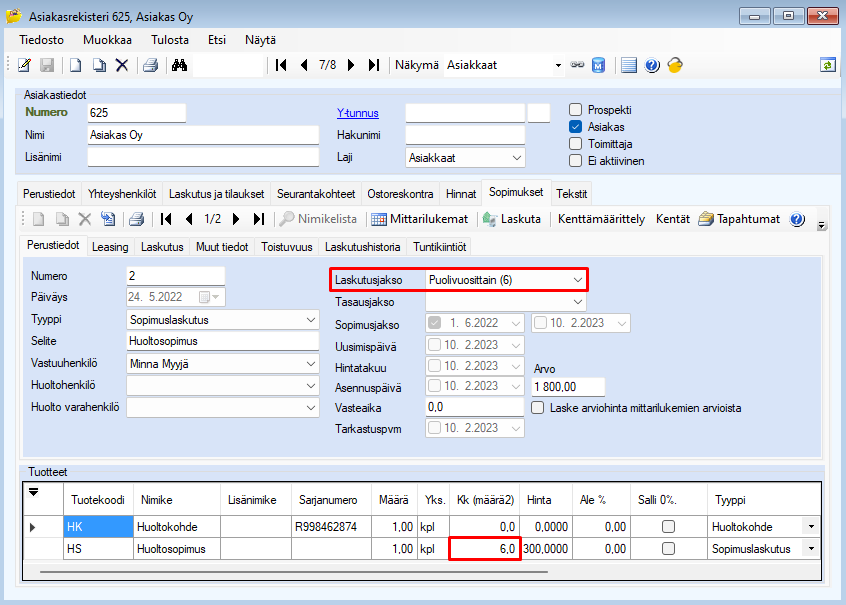Click the Arvo field showing 1 800,00
Viewport: 846px width, 605px height.
(568, 387)
